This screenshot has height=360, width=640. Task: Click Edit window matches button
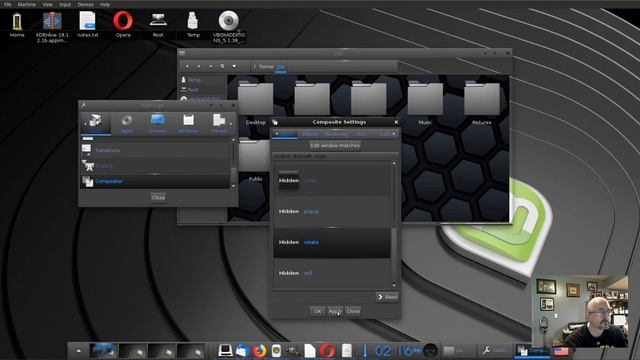[x=335, y=145]
